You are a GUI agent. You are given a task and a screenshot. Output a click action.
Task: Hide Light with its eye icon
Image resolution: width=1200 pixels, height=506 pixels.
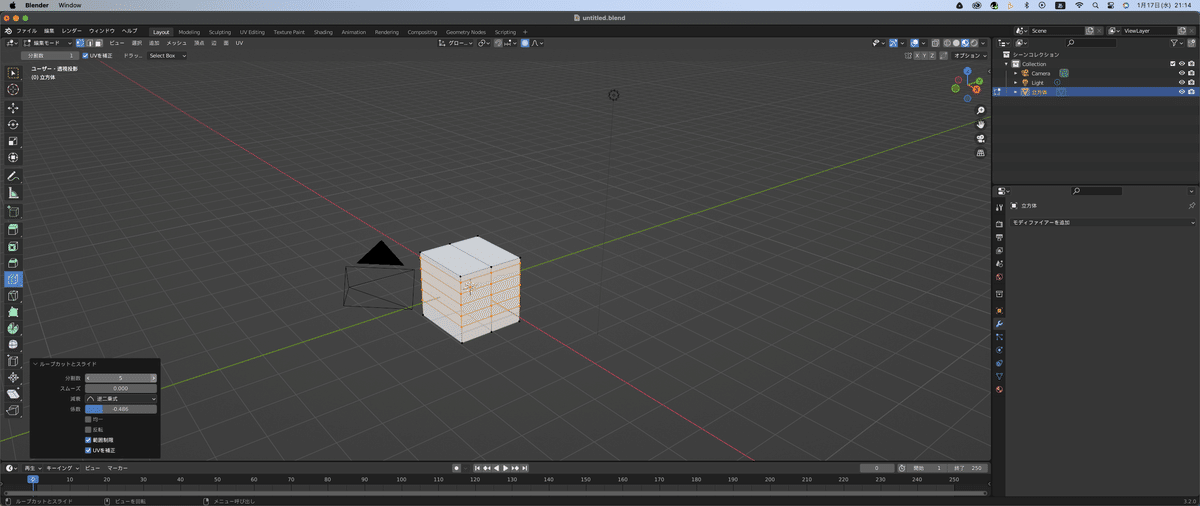[1182, 82]
